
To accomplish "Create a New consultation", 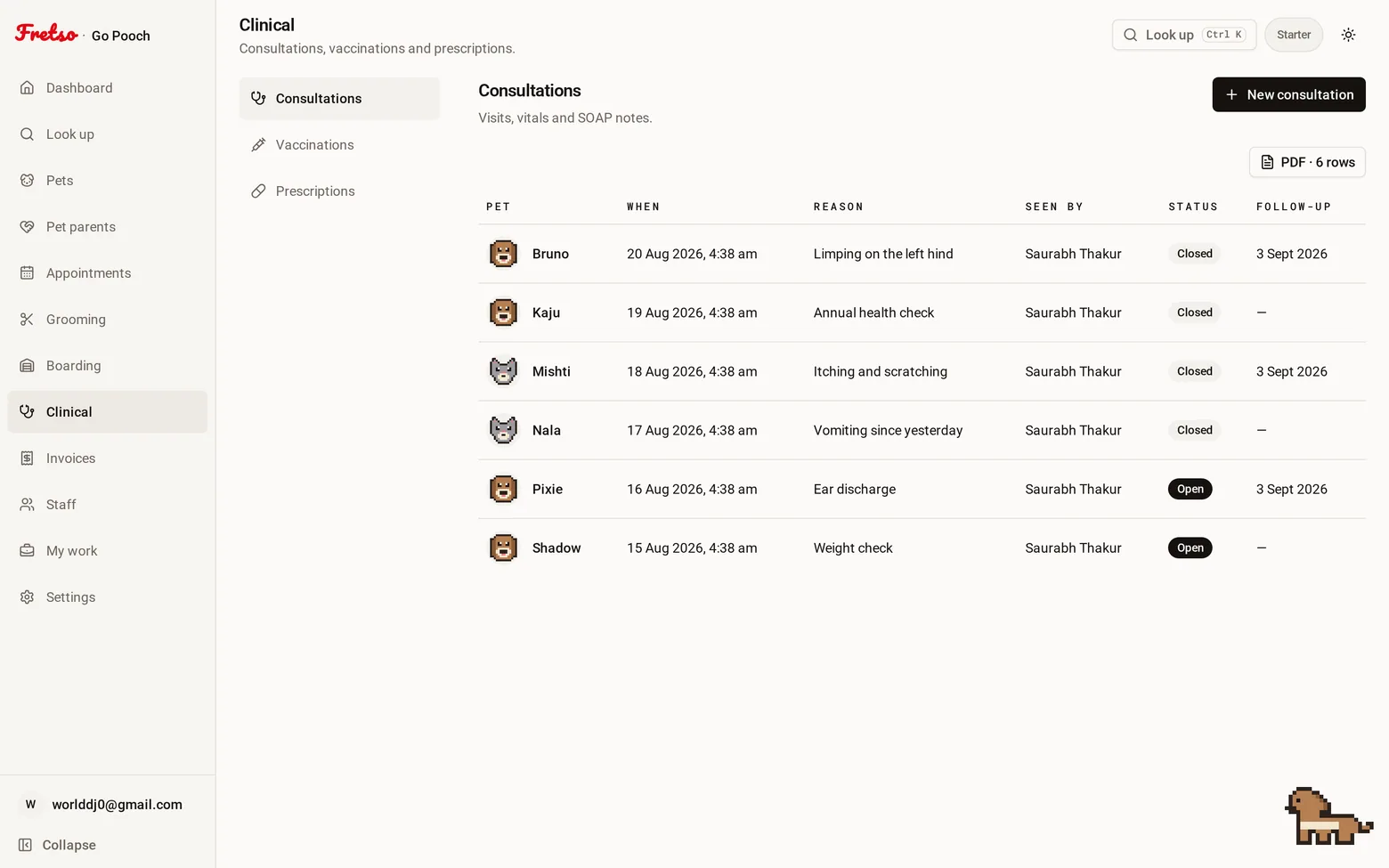I will 1288,94.
